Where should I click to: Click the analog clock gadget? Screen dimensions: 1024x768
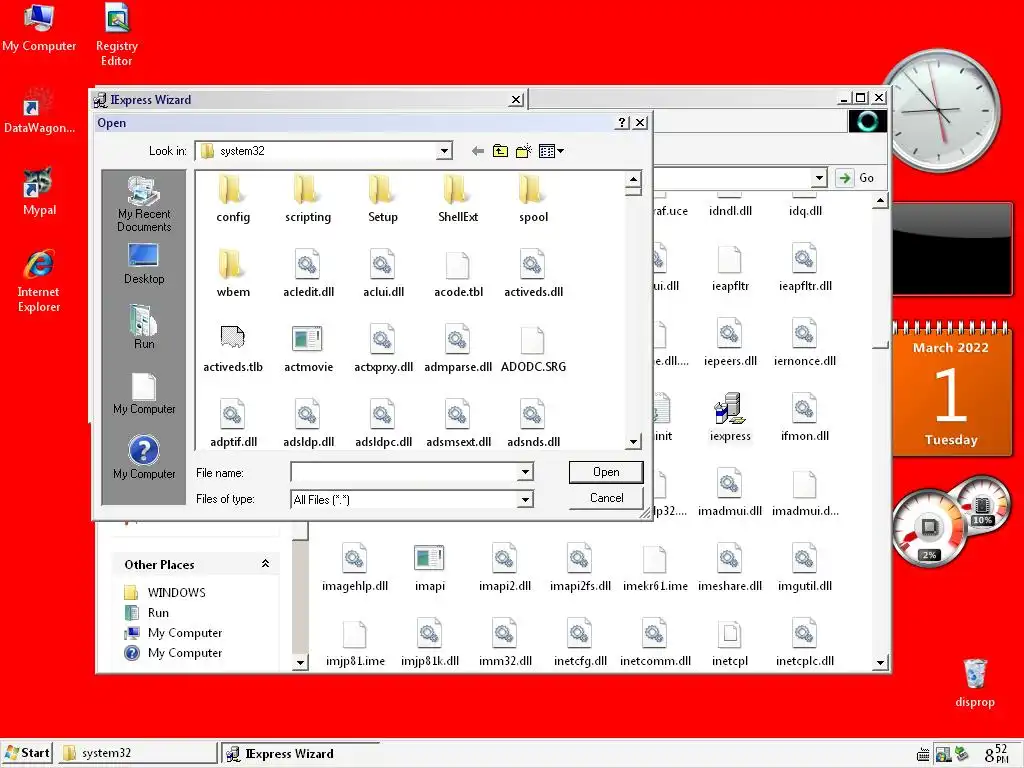click(x=940, y=110)
